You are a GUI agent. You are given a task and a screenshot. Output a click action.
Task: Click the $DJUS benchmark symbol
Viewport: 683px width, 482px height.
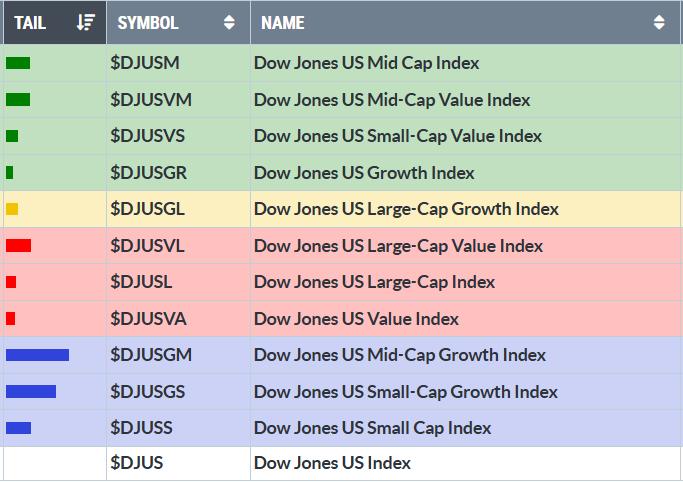(x=137, y=463)
